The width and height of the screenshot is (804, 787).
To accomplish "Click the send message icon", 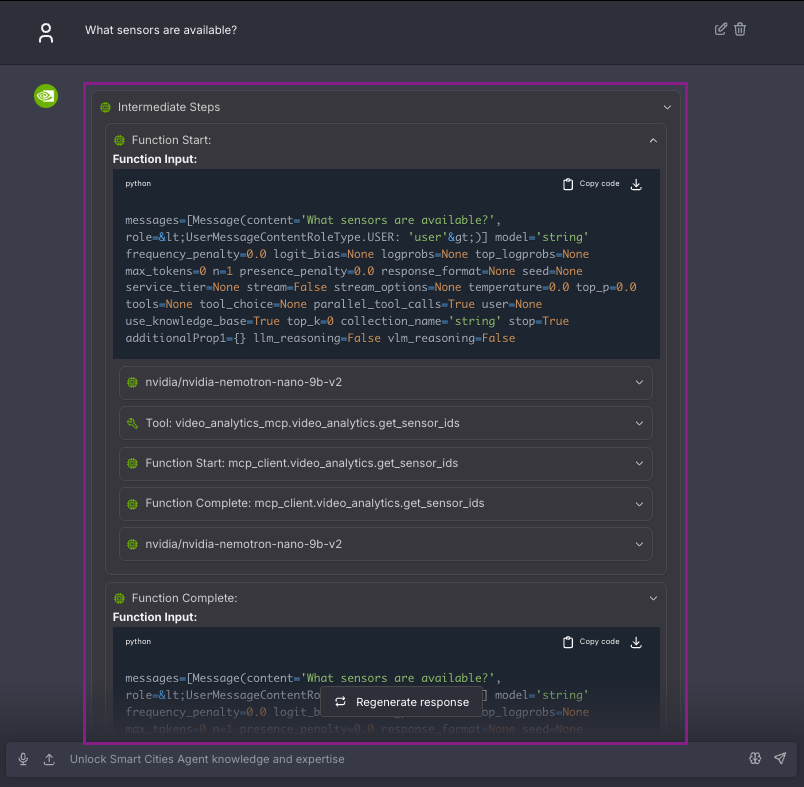I will click(781, 759).
